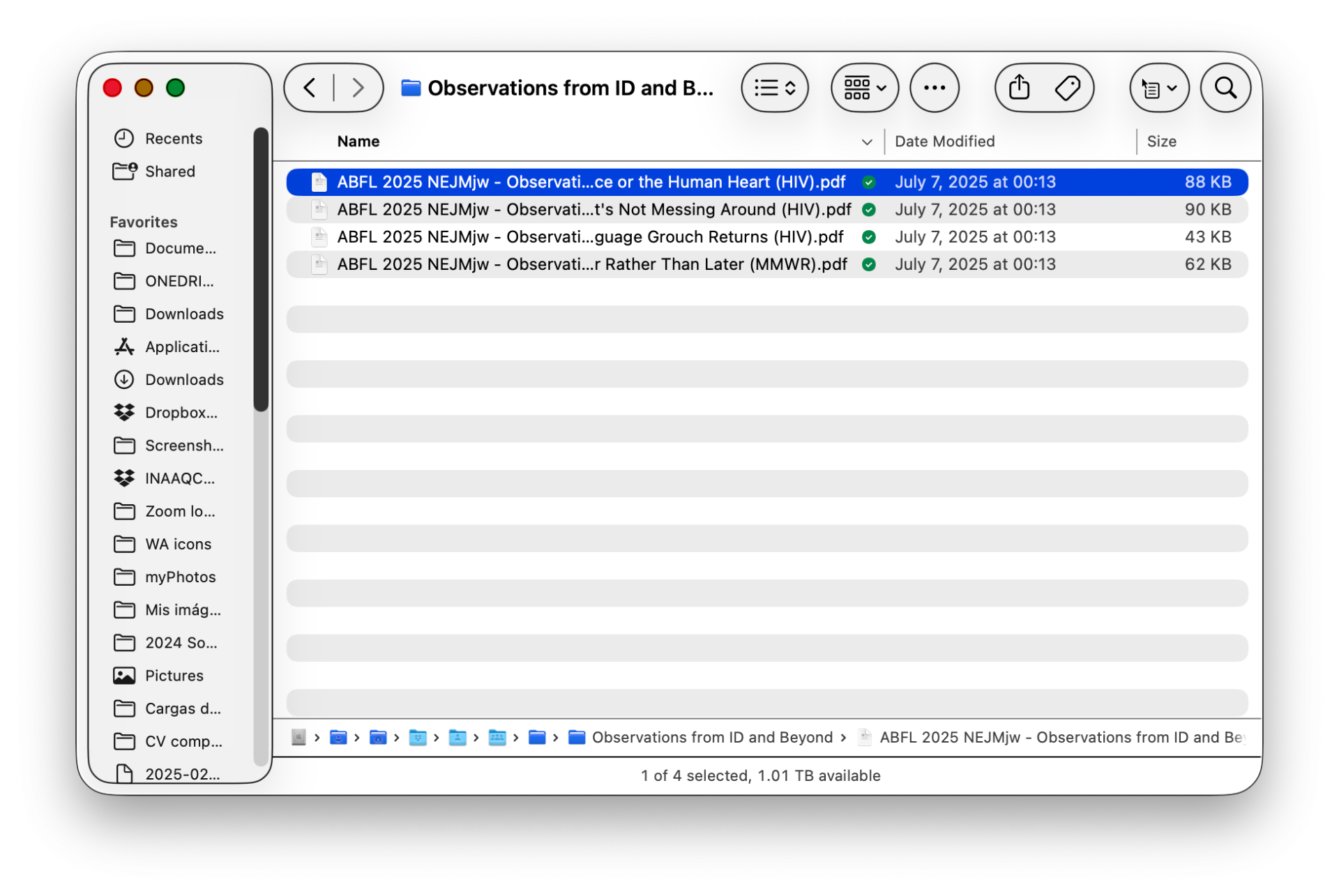The height and width of the screenshot is (896, 1339).
Task: Click the Edit Tags icon
Action: tap(1067, 88)
